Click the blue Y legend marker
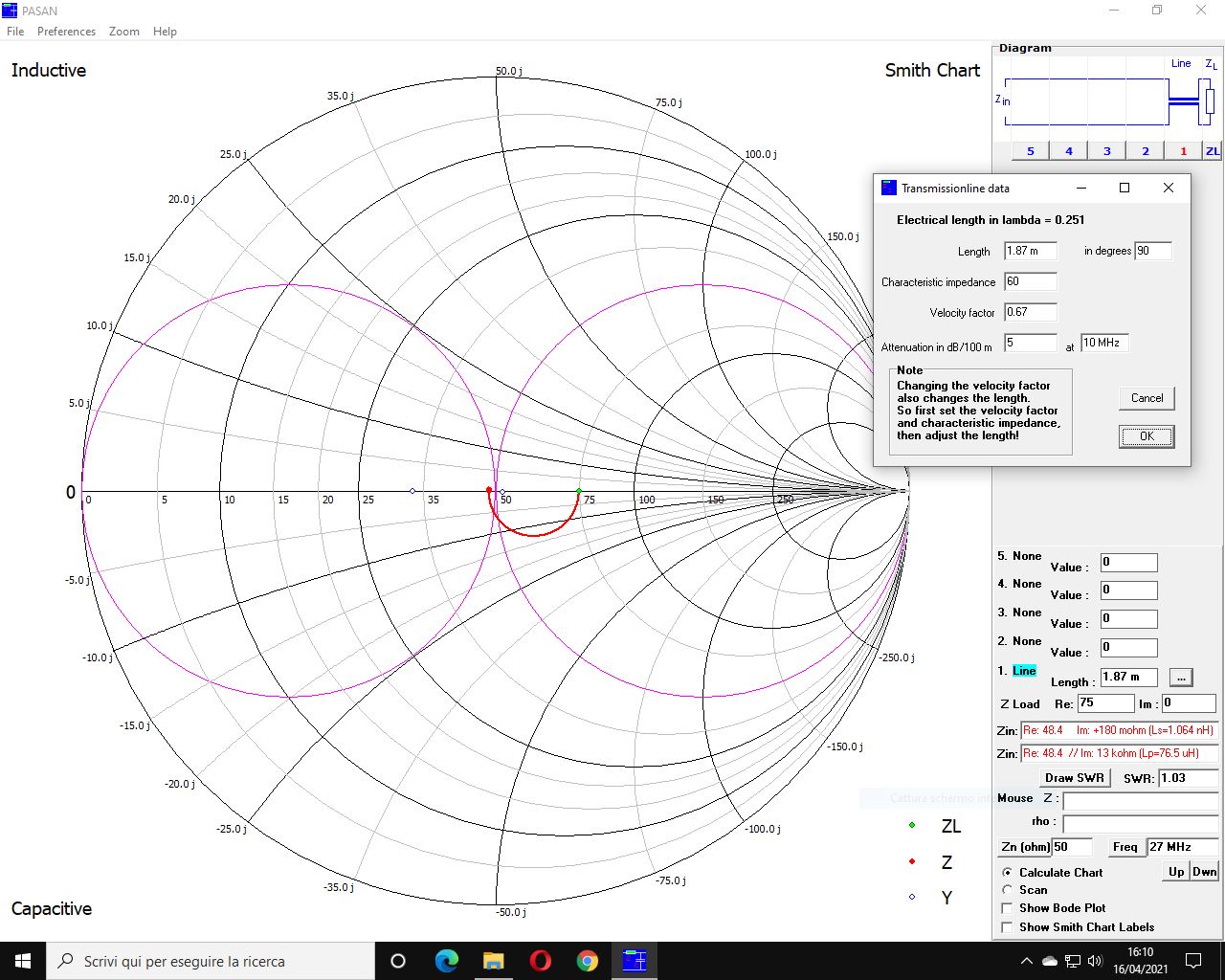The width and height of the screenshot is (1225, 980). click(x=912, y=897)
